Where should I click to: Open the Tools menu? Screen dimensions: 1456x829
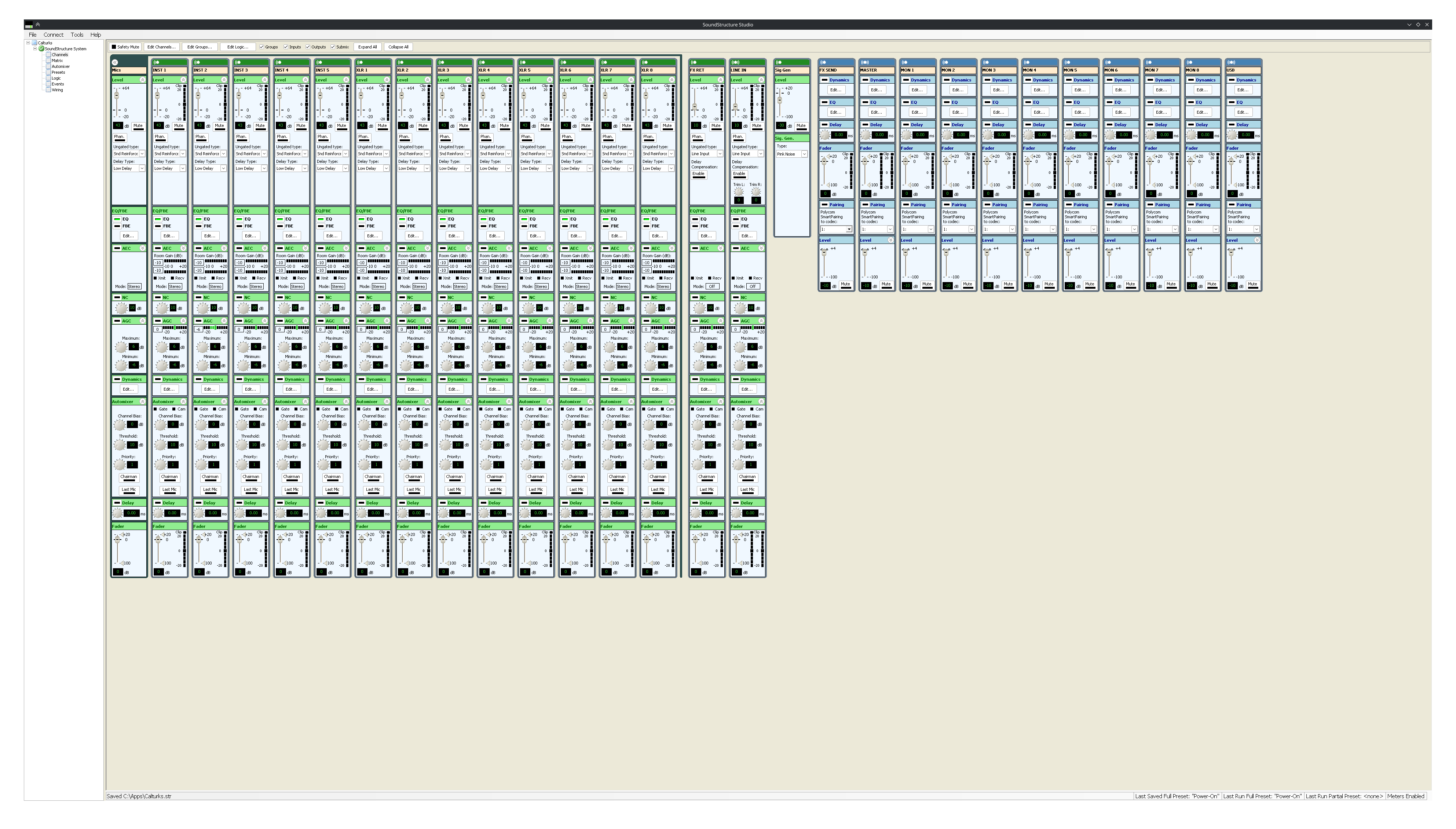[77, 35]
